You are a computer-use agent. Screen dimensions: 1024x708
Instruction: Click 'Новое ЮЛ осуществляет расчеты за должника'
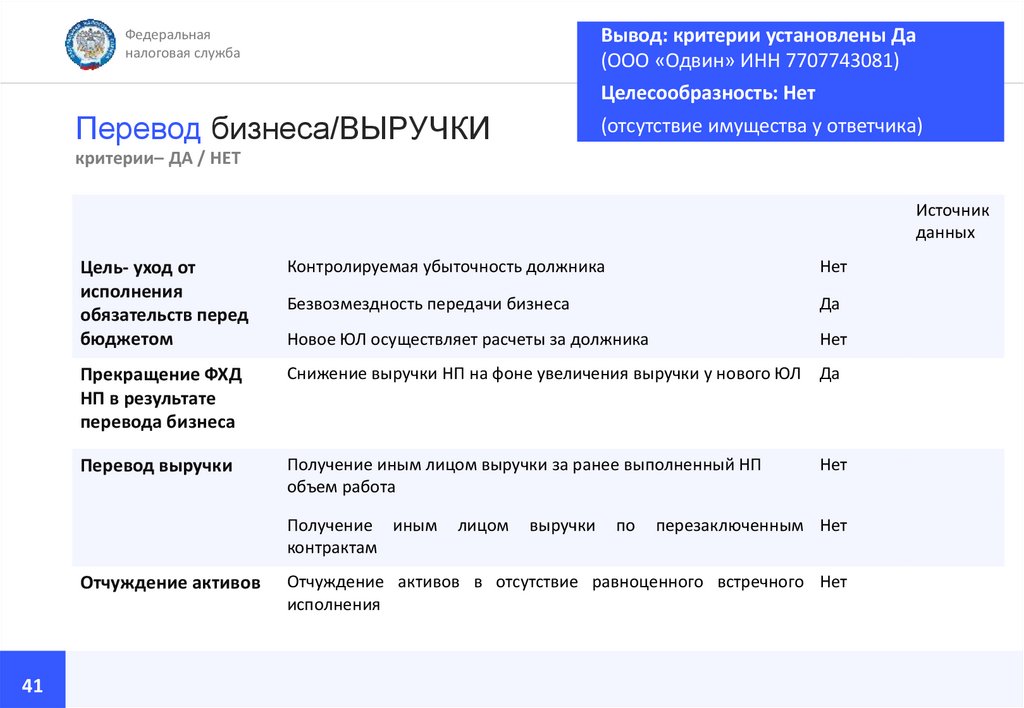468,340
